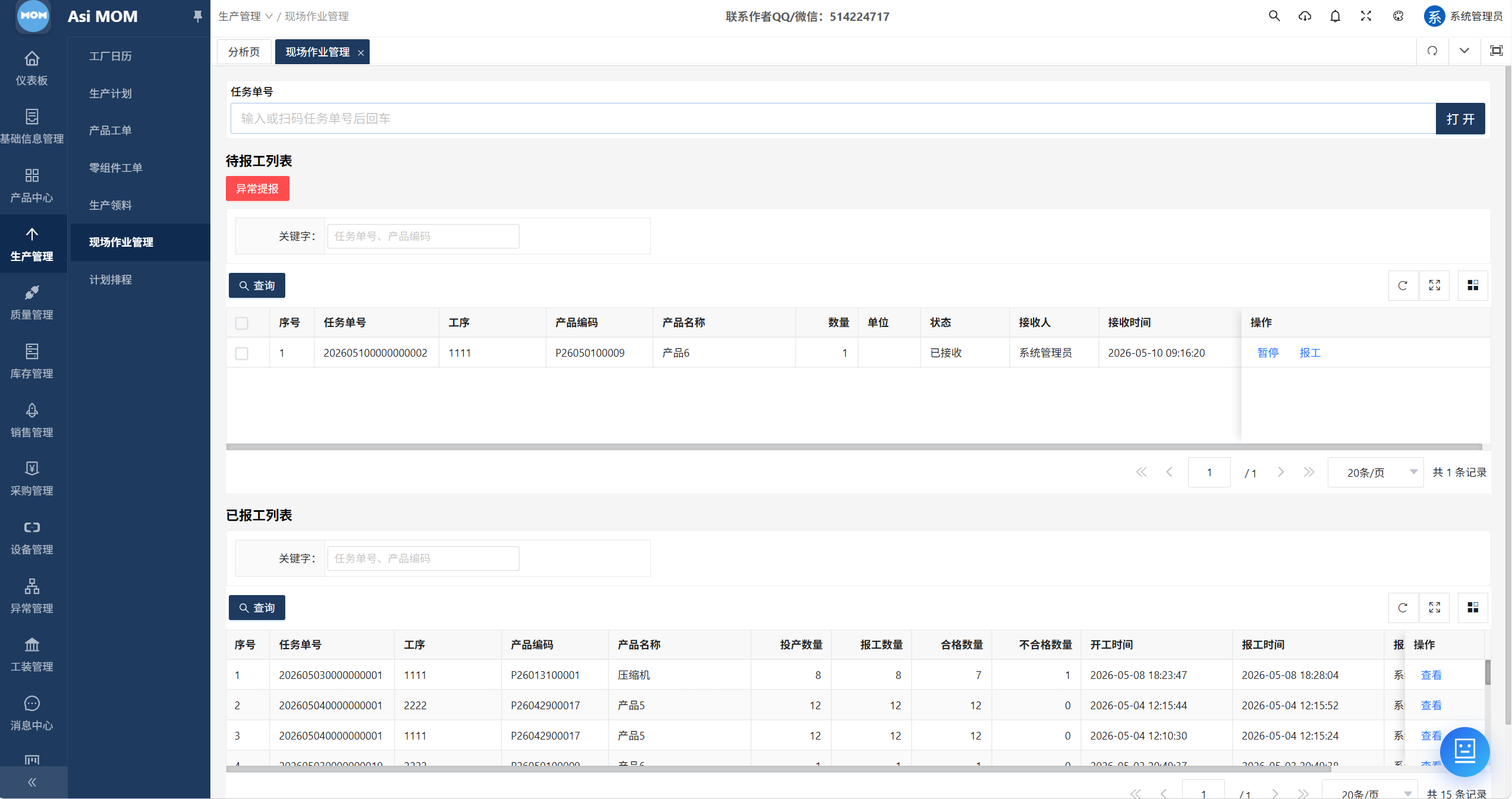Open 产品工单 submenu item
This screenshot has width=1512, height=799.
coord(111,130)
